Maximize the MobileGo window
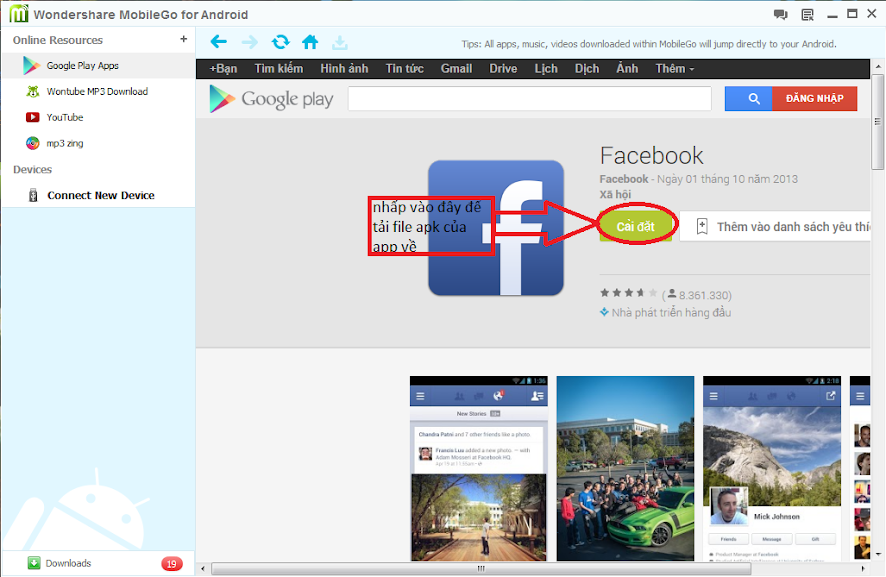 [x=852, y=14]
